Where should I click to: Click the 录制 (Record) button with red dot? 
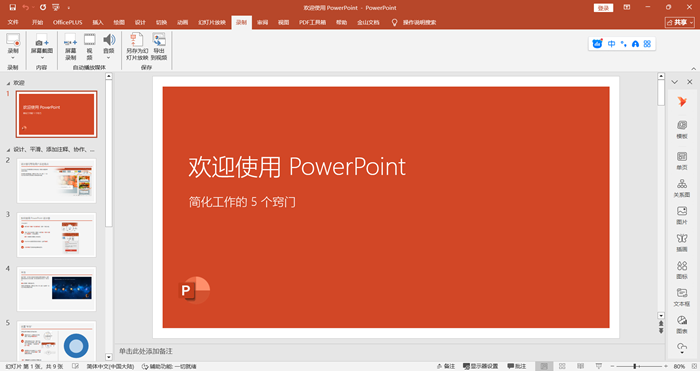(13, 45)
